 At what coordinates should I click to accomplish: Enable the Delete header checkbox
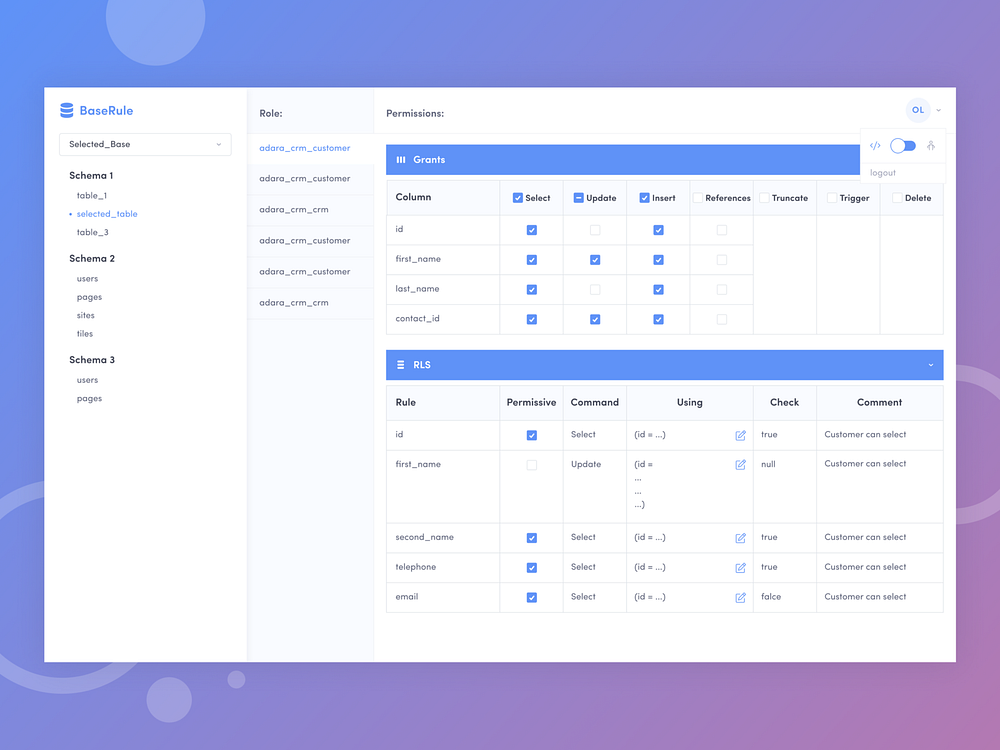897,198
